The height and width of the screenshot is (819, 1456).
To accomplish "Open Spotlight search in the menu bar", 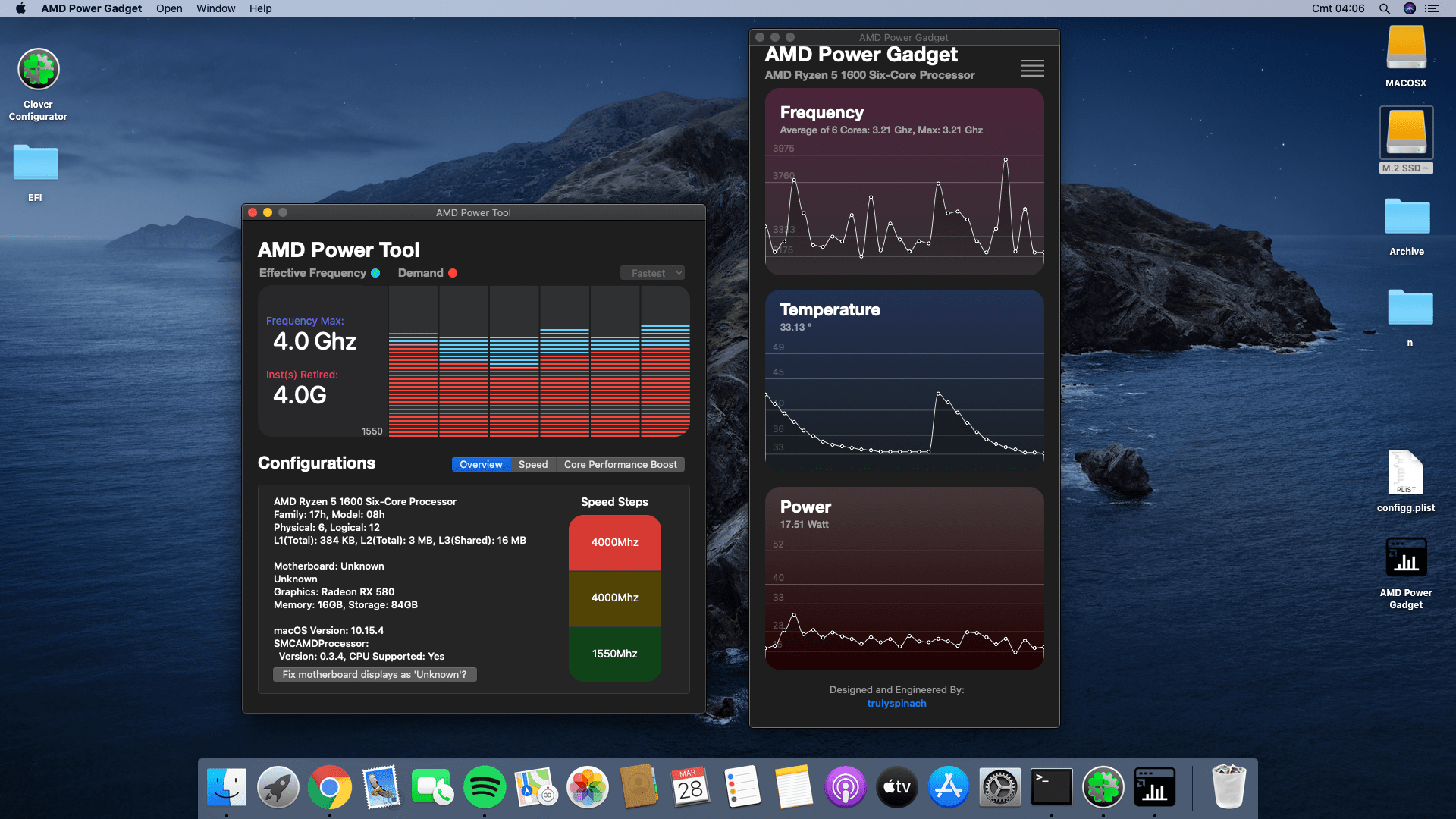I will [1384, 8].
